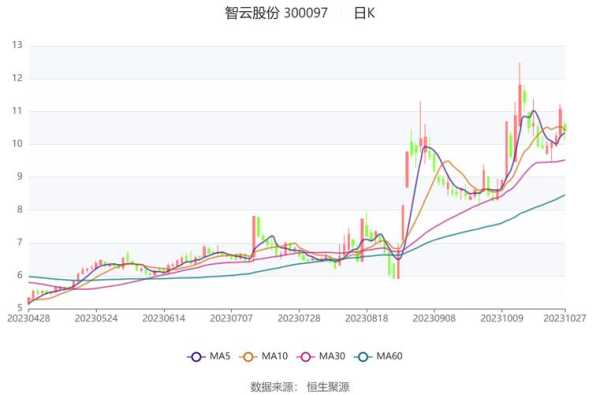Toggle the MA30 legend series
600x394 pixels.
[x=321, y=357]
